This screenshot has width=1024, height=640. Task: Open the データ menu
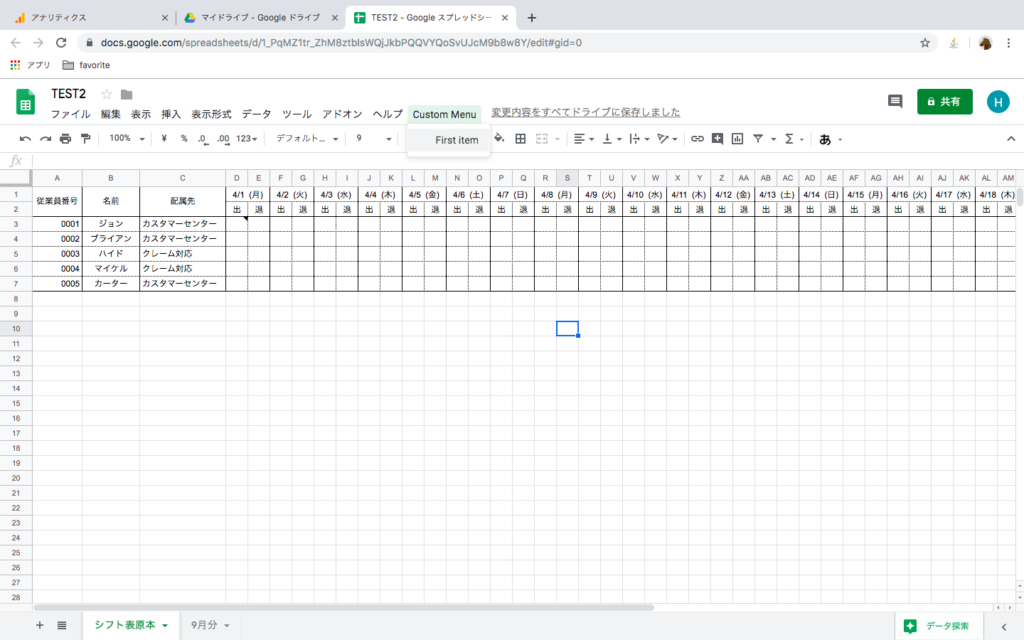pyautogui.click(x=256, y=114)
